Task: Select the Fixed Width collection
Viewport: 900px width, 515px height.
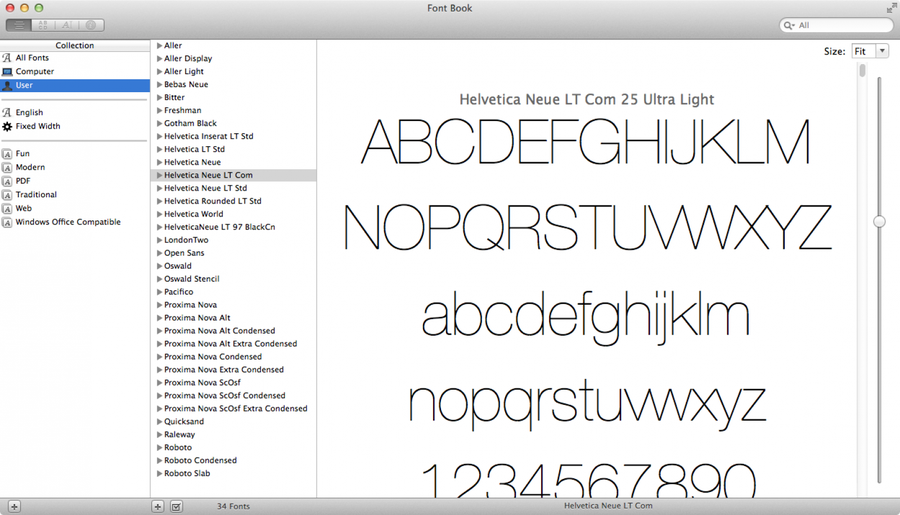Action: click(38, 126)
